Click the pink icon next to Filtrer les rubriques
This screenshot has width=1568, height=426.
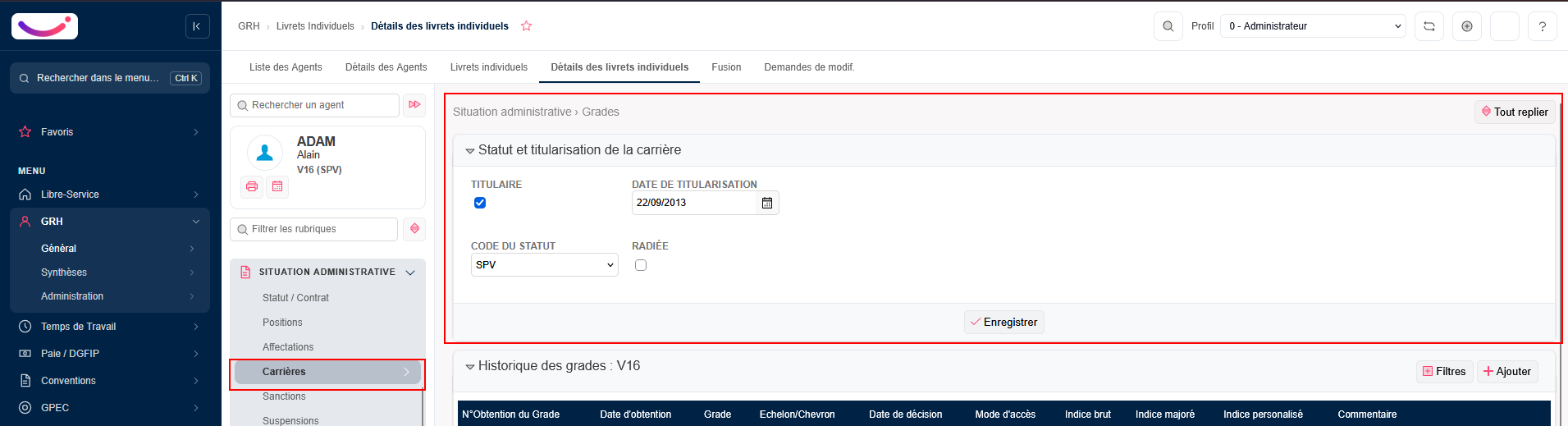(x=414, y=229)
